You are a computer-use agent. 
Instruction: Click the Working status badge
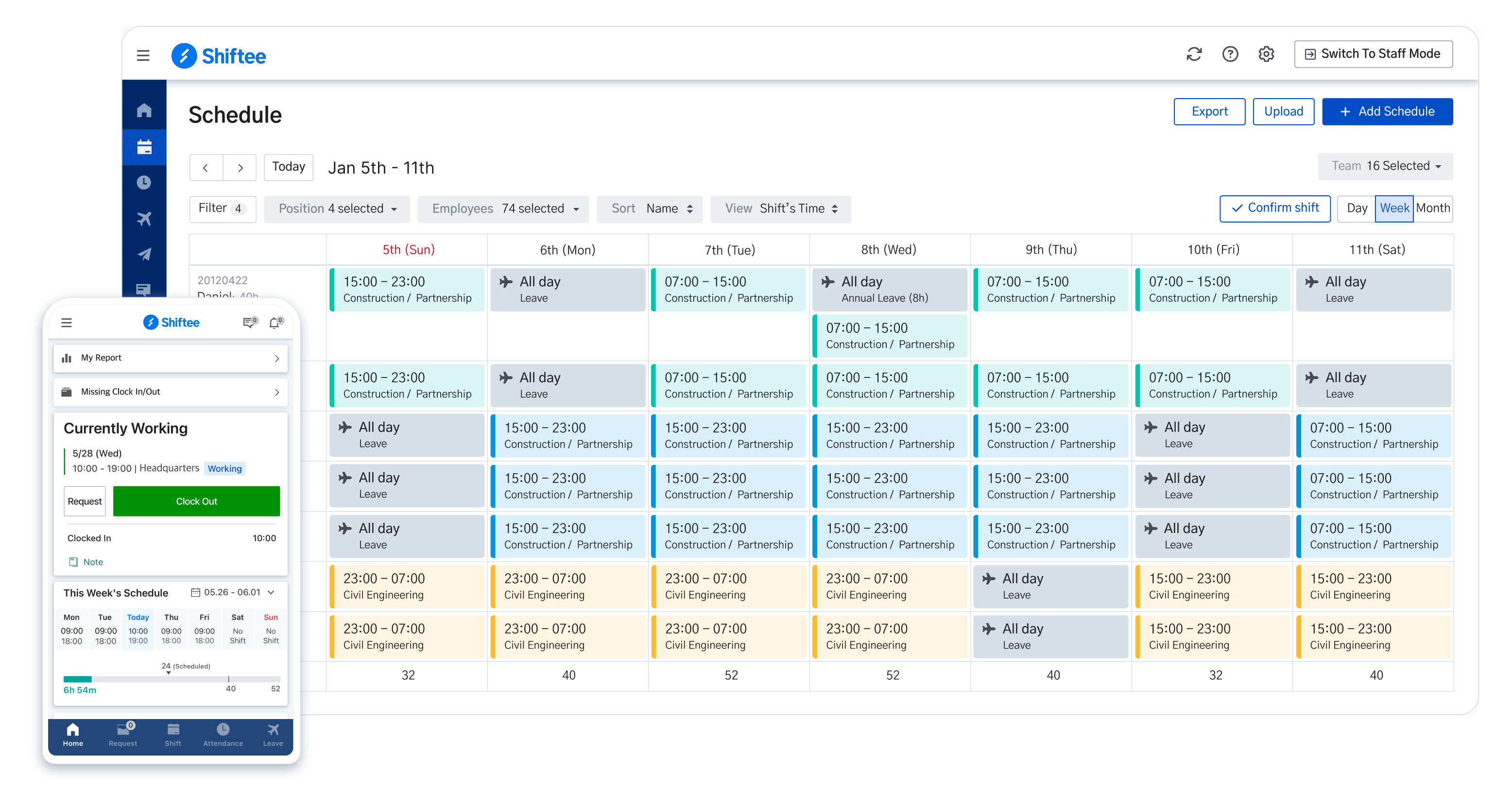click(224, 468)
